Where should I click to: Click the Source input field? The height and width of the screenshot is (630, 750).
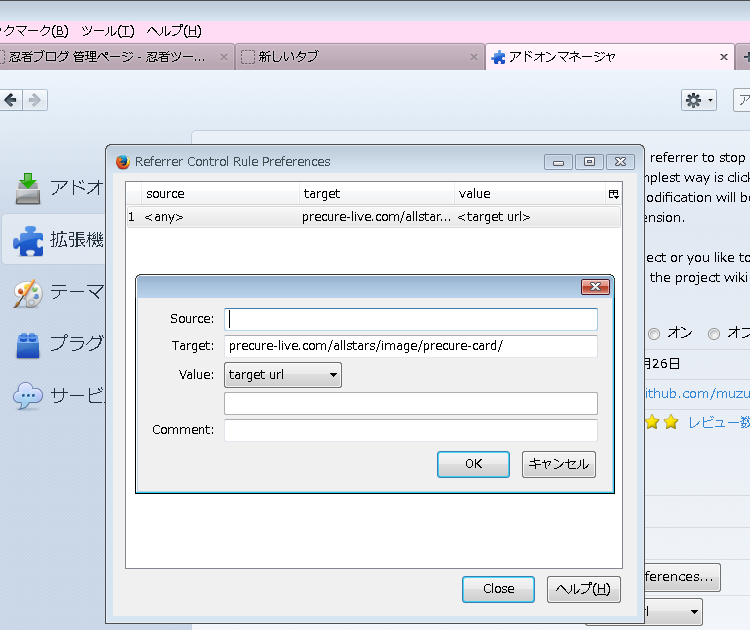(x=411, y=319)
